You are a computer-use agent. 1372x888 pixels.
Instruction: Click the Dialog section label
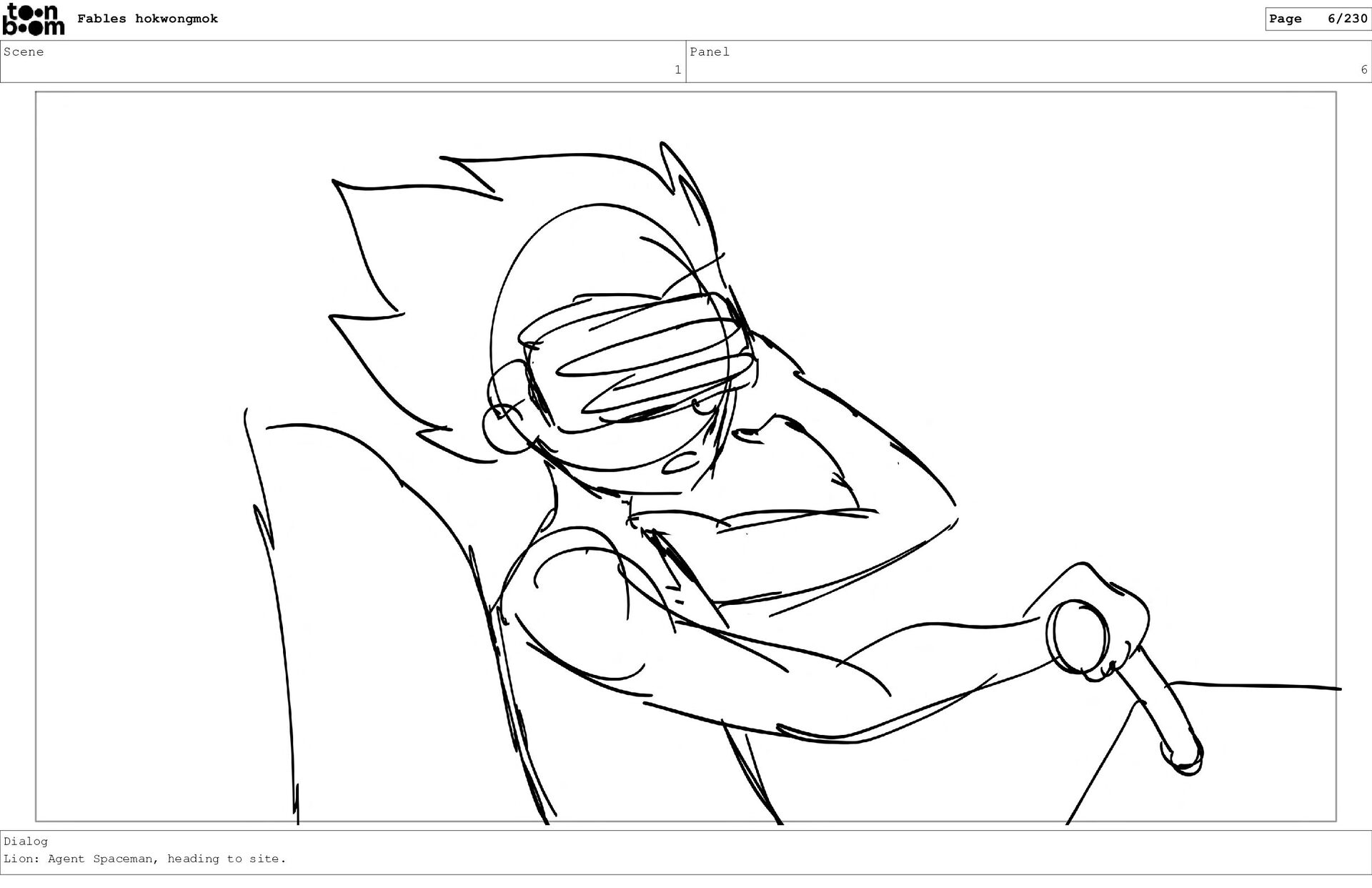[26, 842]
